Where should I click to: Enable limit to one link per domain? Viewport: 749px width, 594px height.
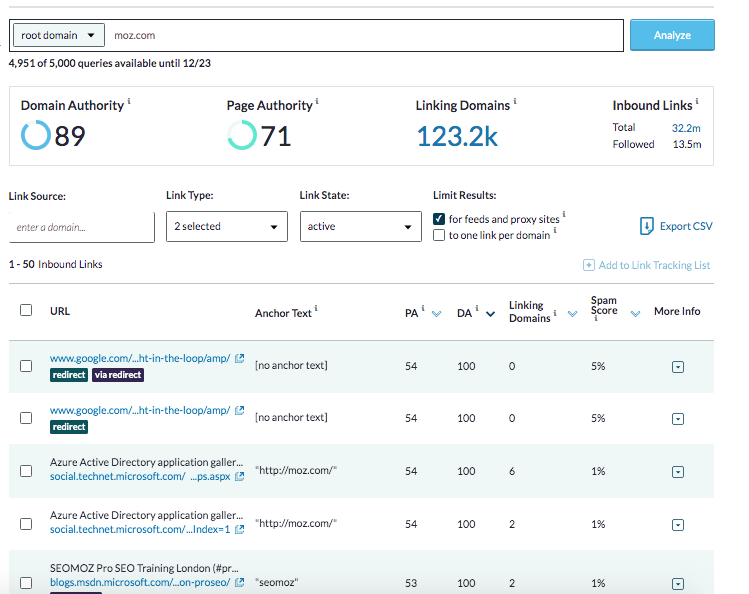(439, 235)
